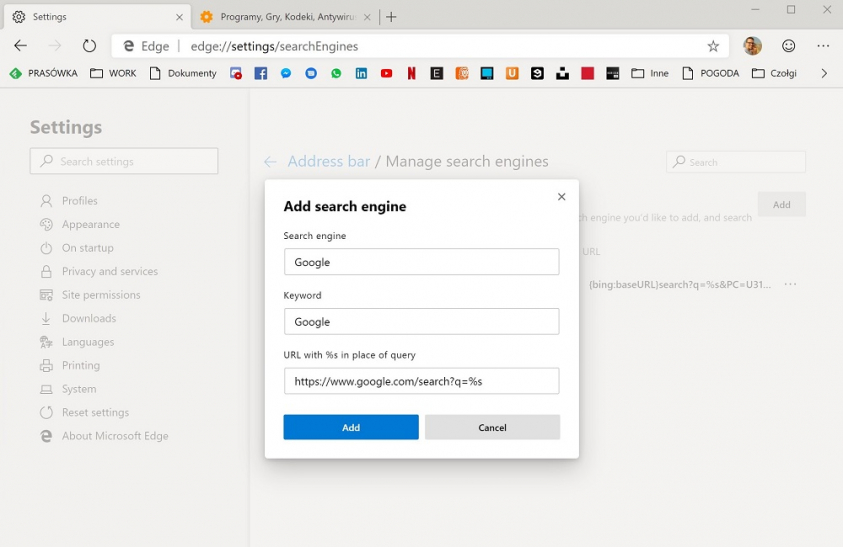The image size is (843, 547).
Task: Click the solid red square bookmark
Action: pyautogui.click(x=588, y=74)
